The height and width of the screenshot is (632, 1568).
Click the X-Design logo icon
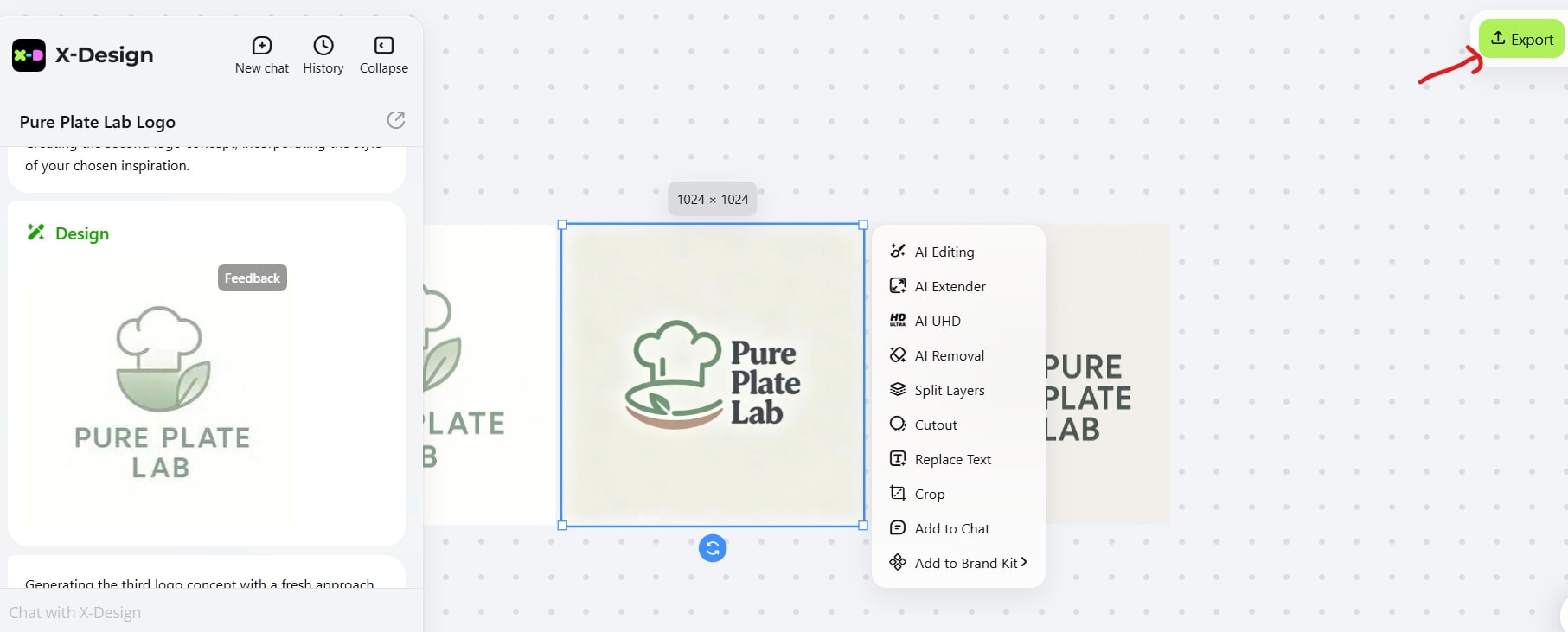pyautogui.click(x=29, y=55)
